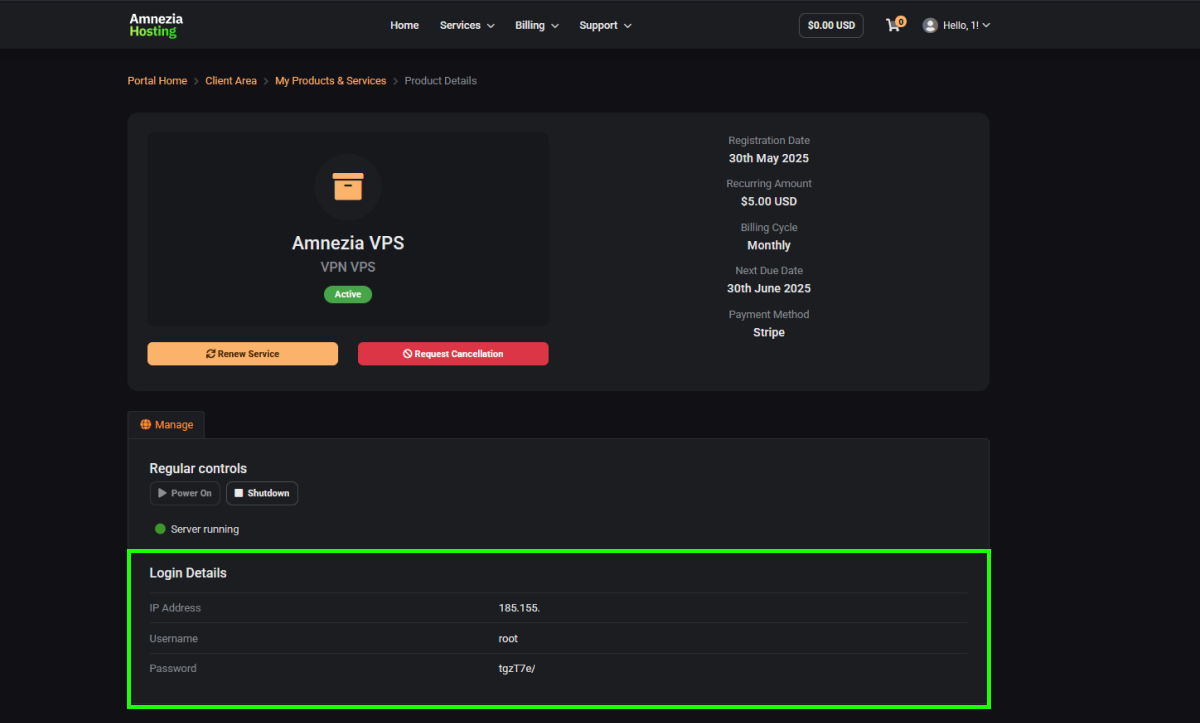This screenshot has width=1200, height=723.
Task: Click the Billing Cycle label
Action: (769, 228)
